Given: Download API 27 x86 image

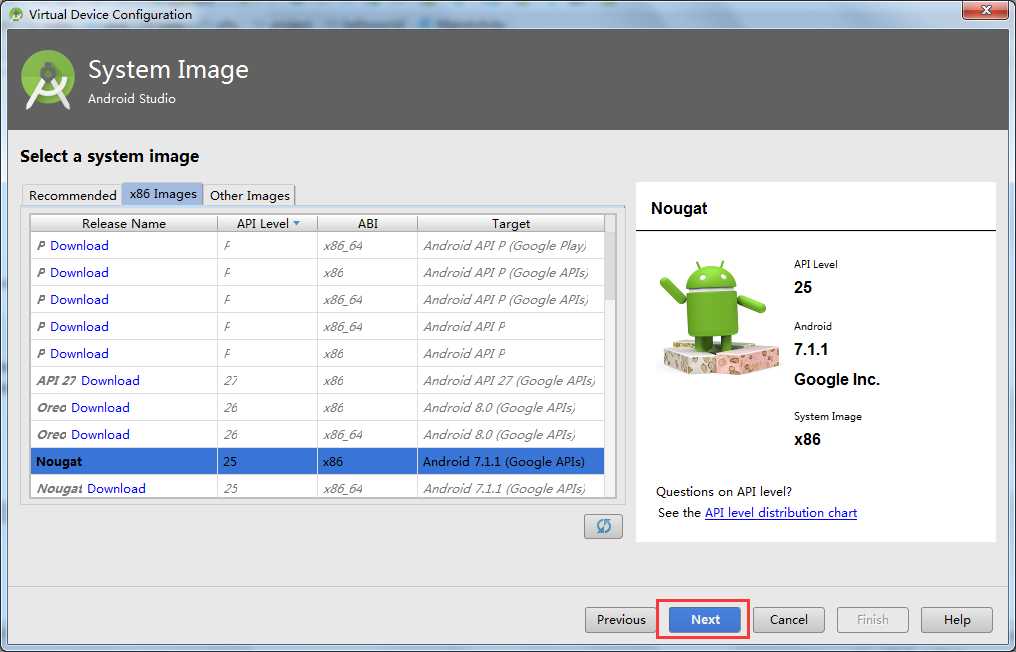Looking at the screenshot, I should click(110, 380).
